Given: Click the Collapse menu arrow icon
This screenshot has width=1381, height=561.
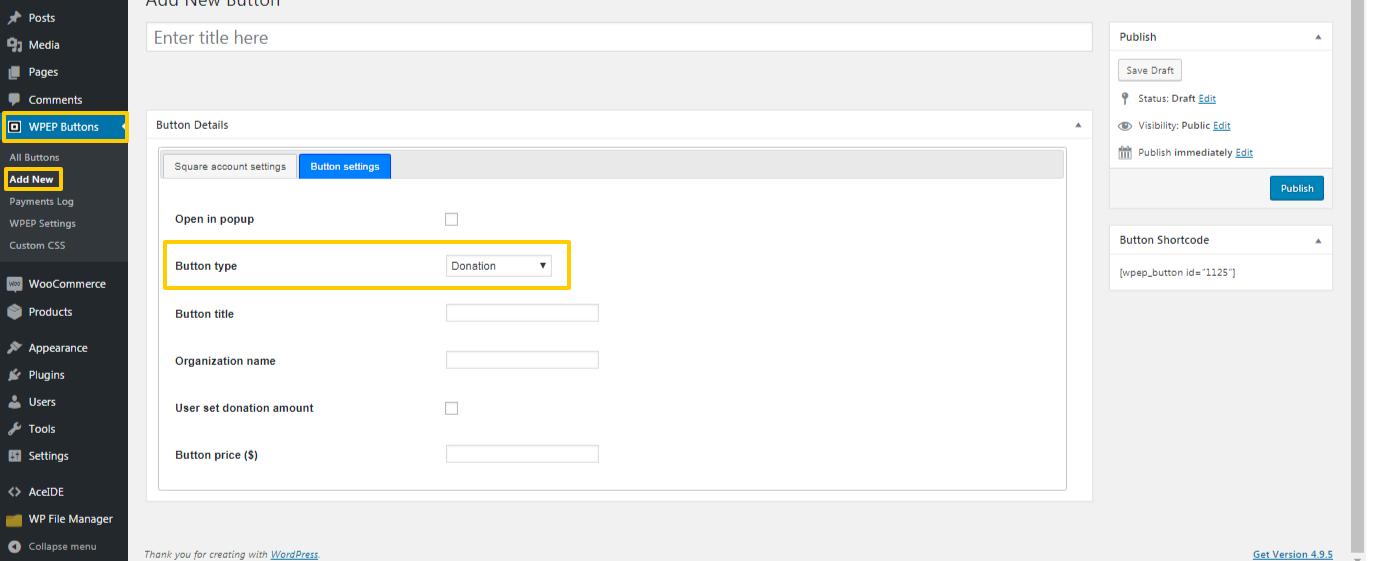Looking at the screenshot, I should click(x=14, y=547).
